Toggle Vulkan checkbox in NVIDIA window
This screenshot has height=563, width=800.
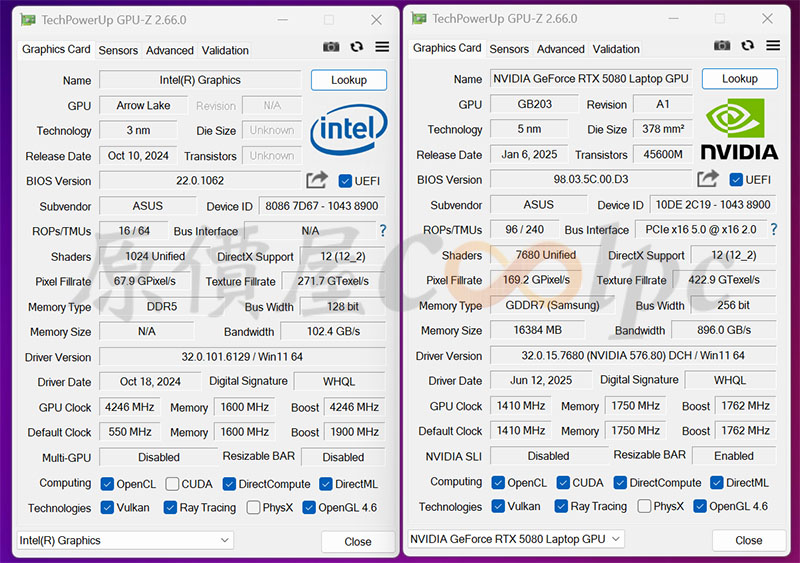tap(498, 506)
